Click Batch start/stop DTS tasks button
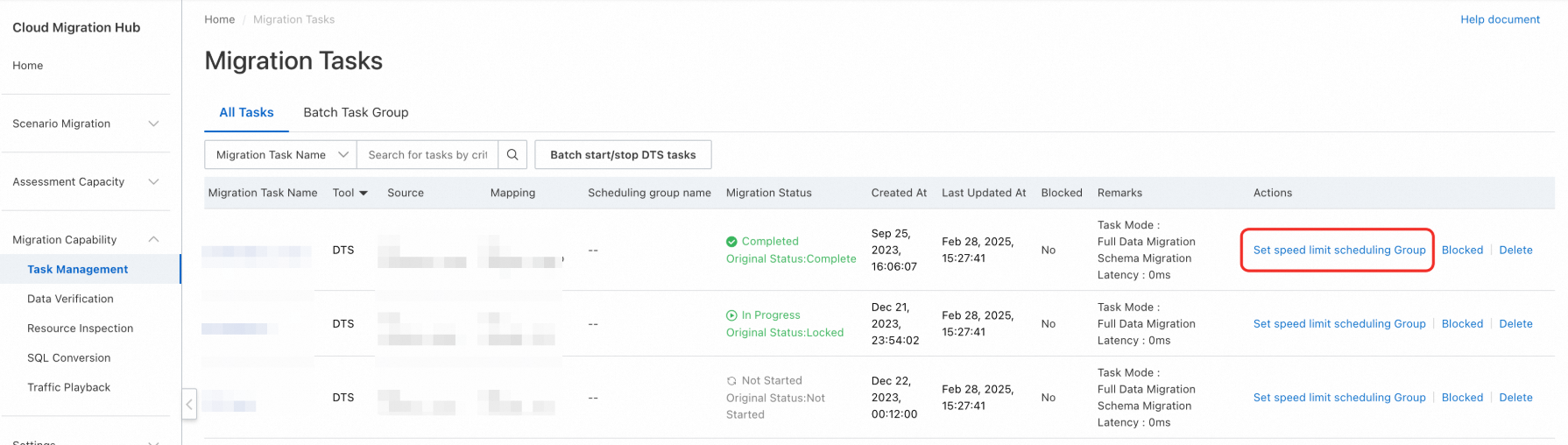Viewport: 1568px width, 445px height. [623, 155]
